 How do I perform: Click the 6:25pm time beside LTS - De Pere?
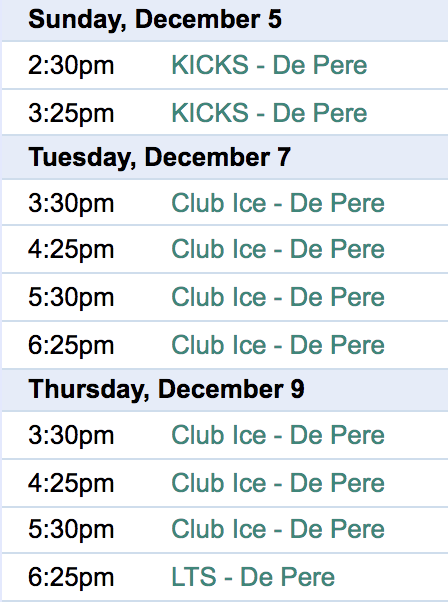(71, 577)
